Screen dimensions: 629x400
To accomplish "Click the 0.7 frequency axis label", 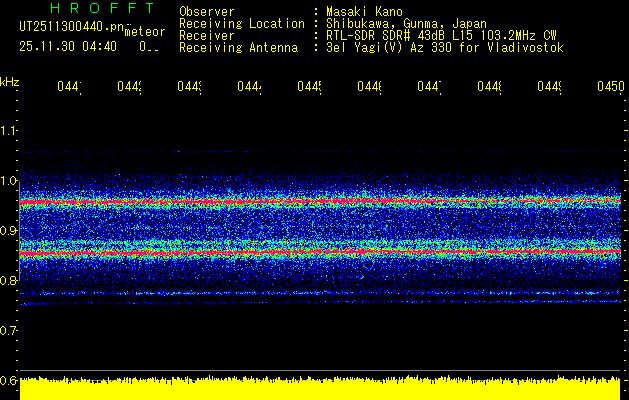I will tap(9, 330).
